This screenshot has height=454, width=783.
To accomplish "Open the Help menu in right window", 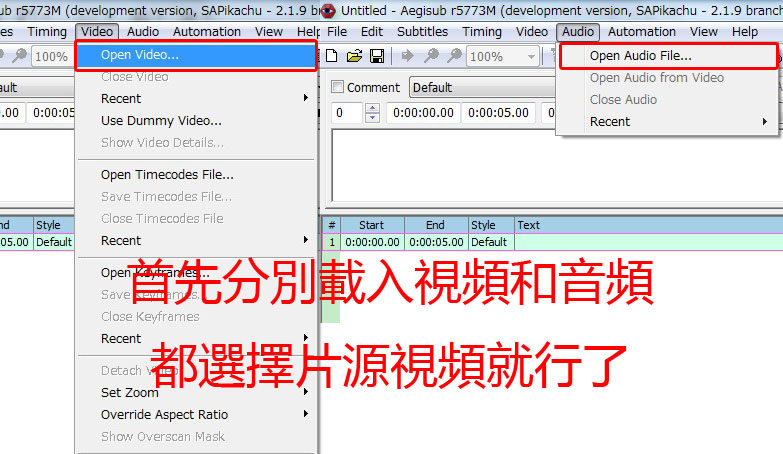I will [x=745, y=31].
